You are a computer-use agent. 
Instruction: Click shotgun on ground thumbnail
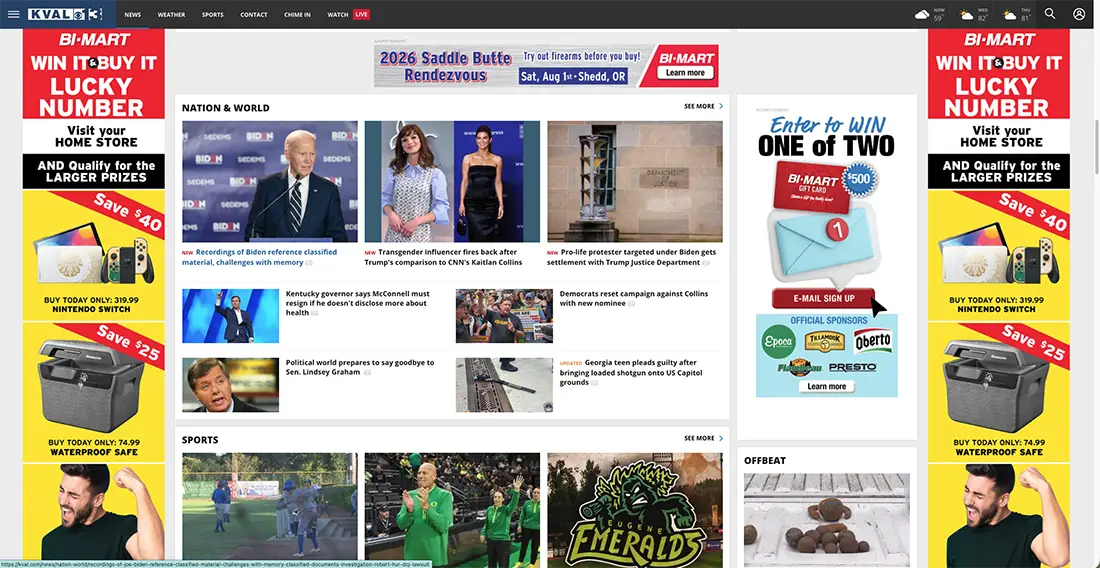(504, 385)
